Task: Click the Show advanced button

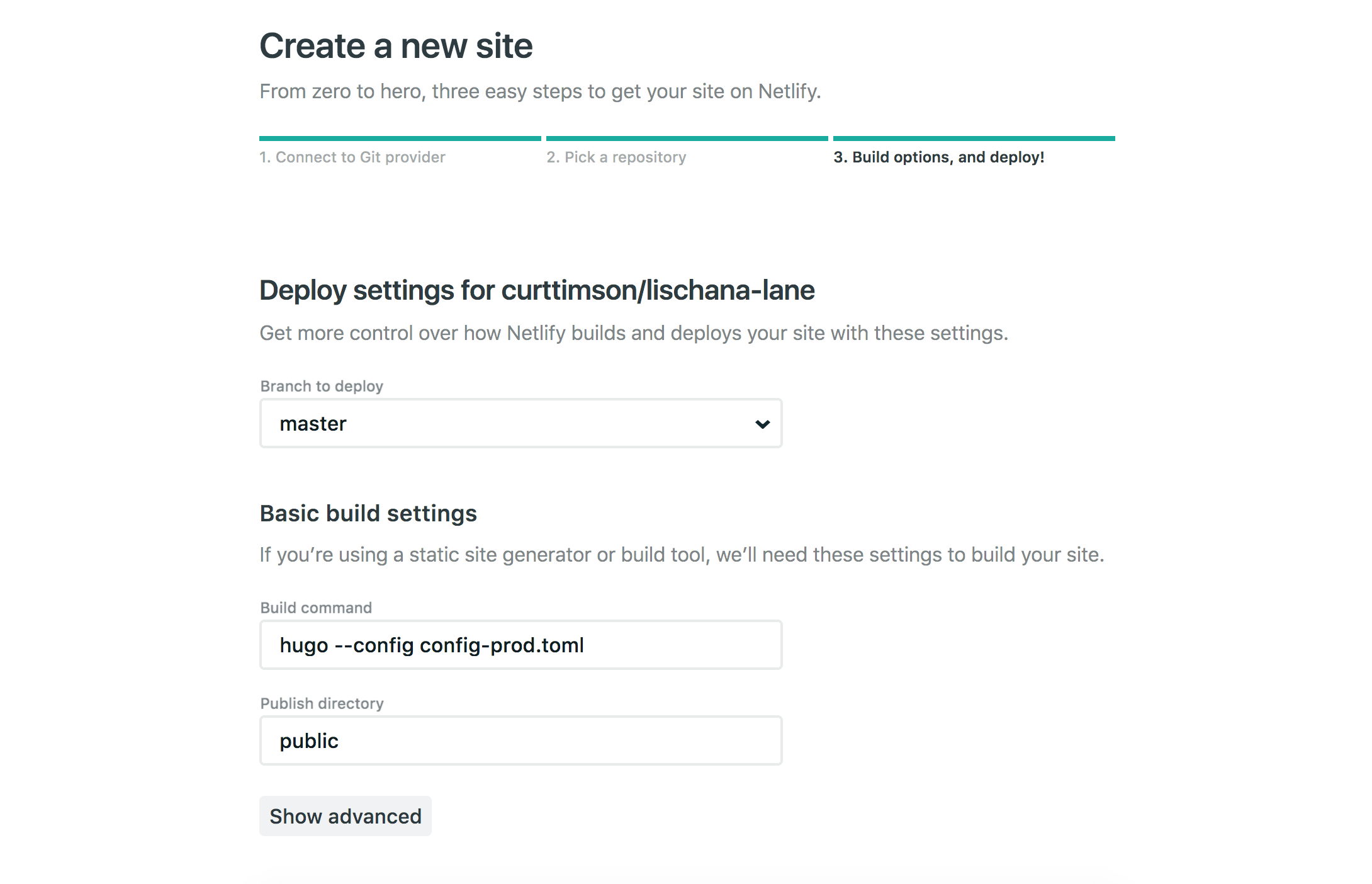Action: pyautogui.click(x=345, y=816)
